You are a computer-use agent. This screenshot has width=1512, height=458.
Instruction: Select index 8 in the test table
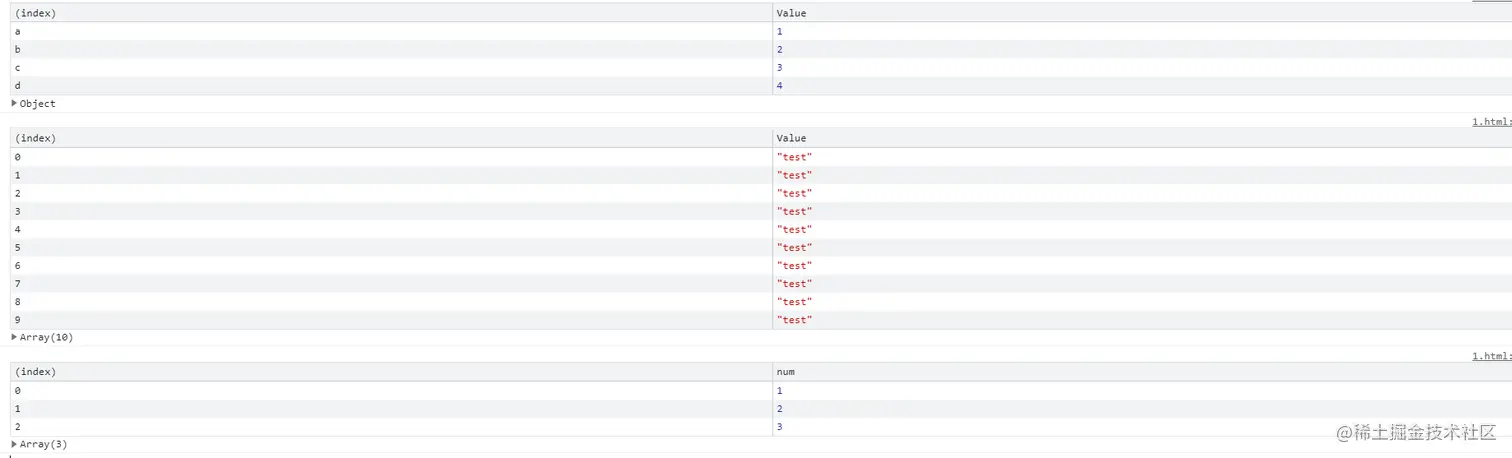(17, 302)
